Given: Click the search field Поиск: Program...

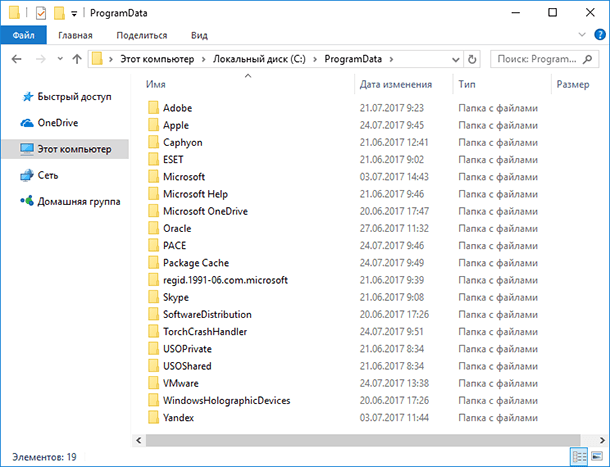Looking at the screenshot, I should pyautogui.click(x=537, y=59).
